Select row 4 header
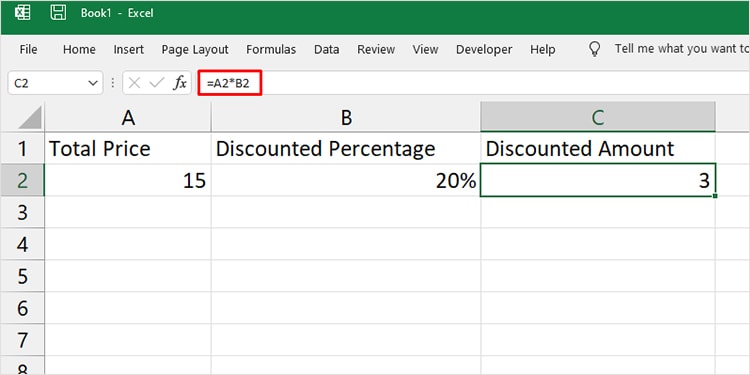This screenshot has width=750, height=375. (22, 244)
